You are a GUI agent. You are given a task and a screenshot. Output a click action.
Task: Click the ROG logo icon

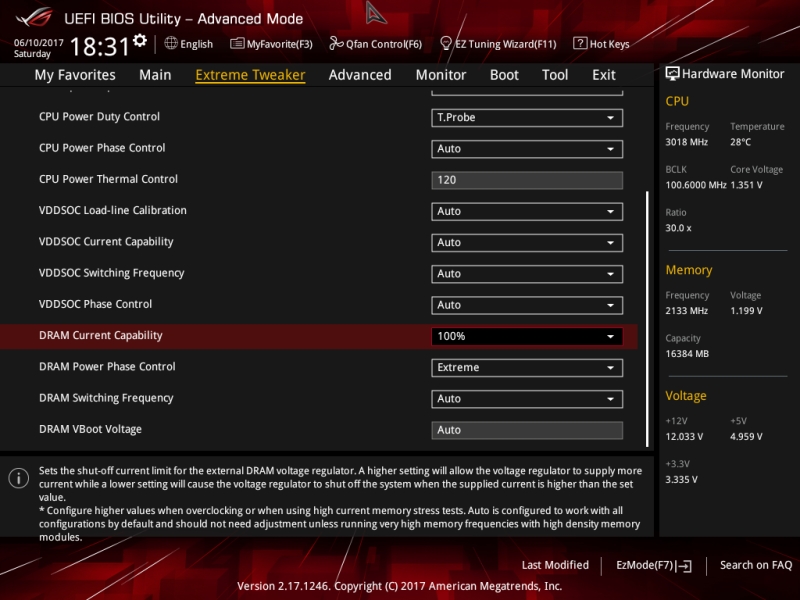34,18
